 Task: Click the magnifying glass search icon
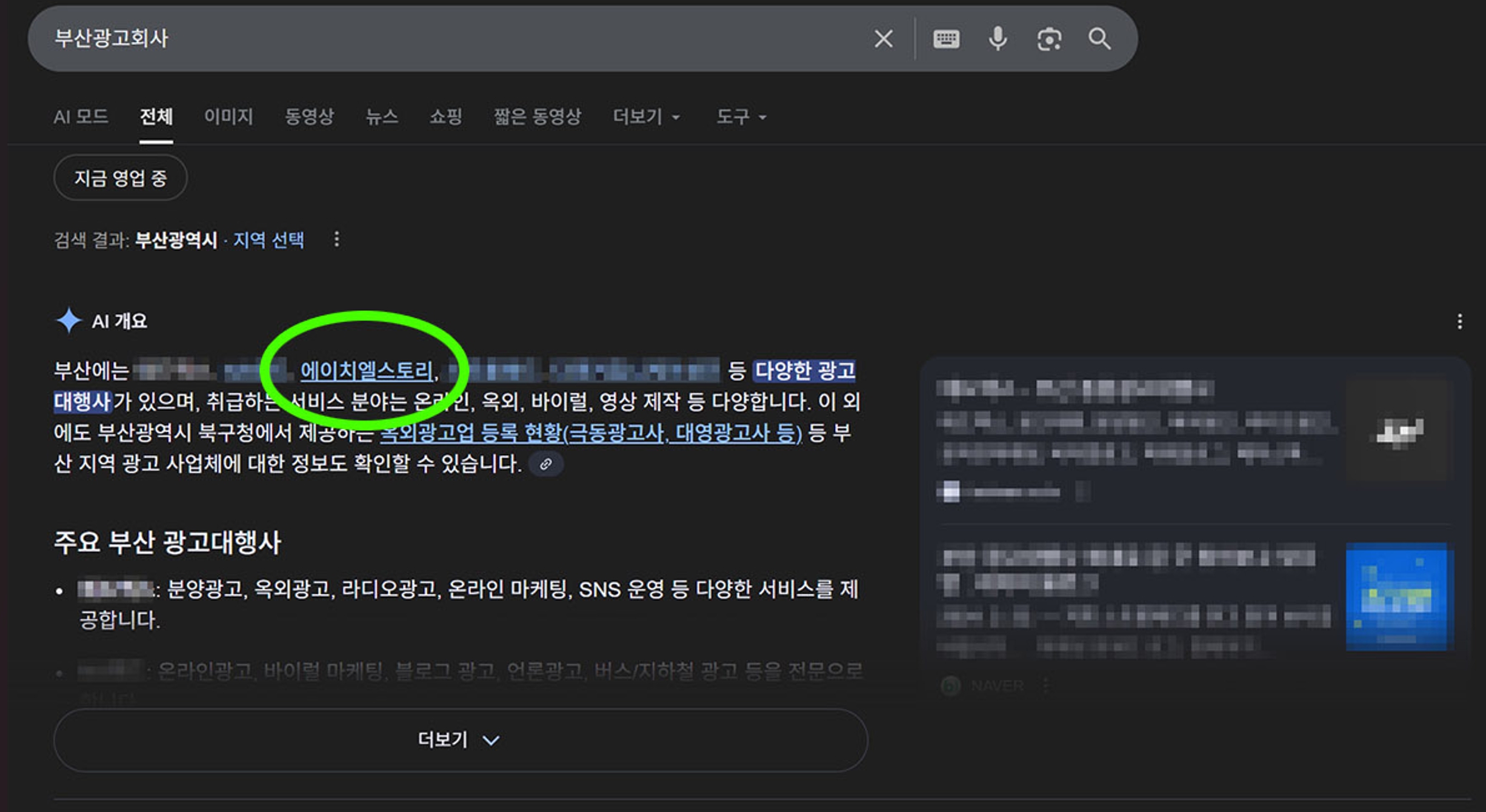click(x=1099, y=39)
